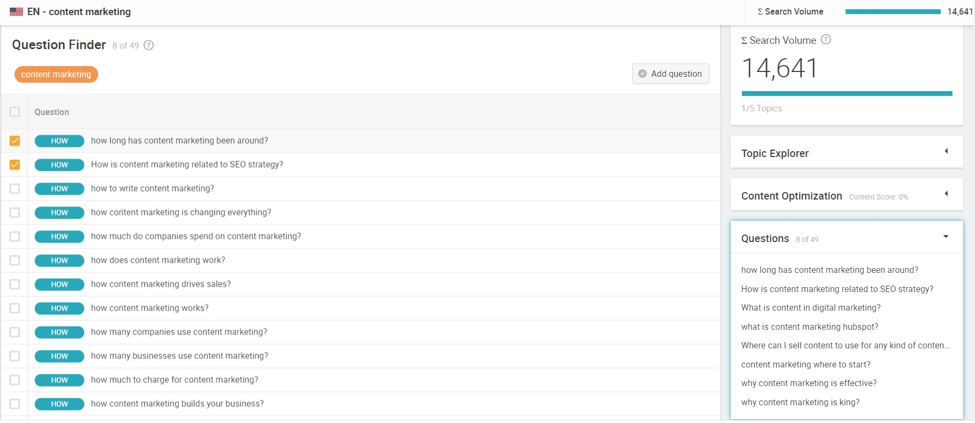Click the HOW tag for 'how long has content marketing'
The image size is (975, 423).
59,141
